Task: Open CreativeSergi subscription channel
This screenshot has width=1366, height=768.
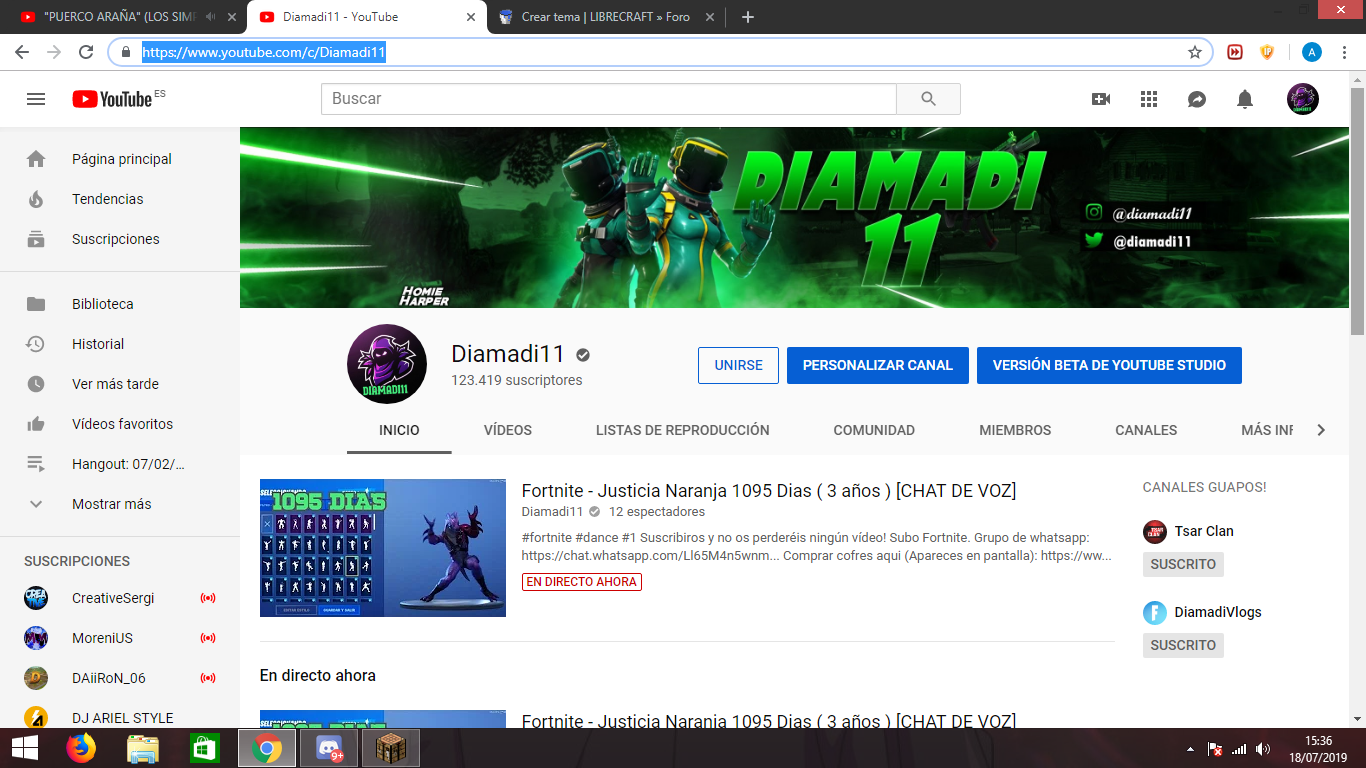Action: pos(120,598)
